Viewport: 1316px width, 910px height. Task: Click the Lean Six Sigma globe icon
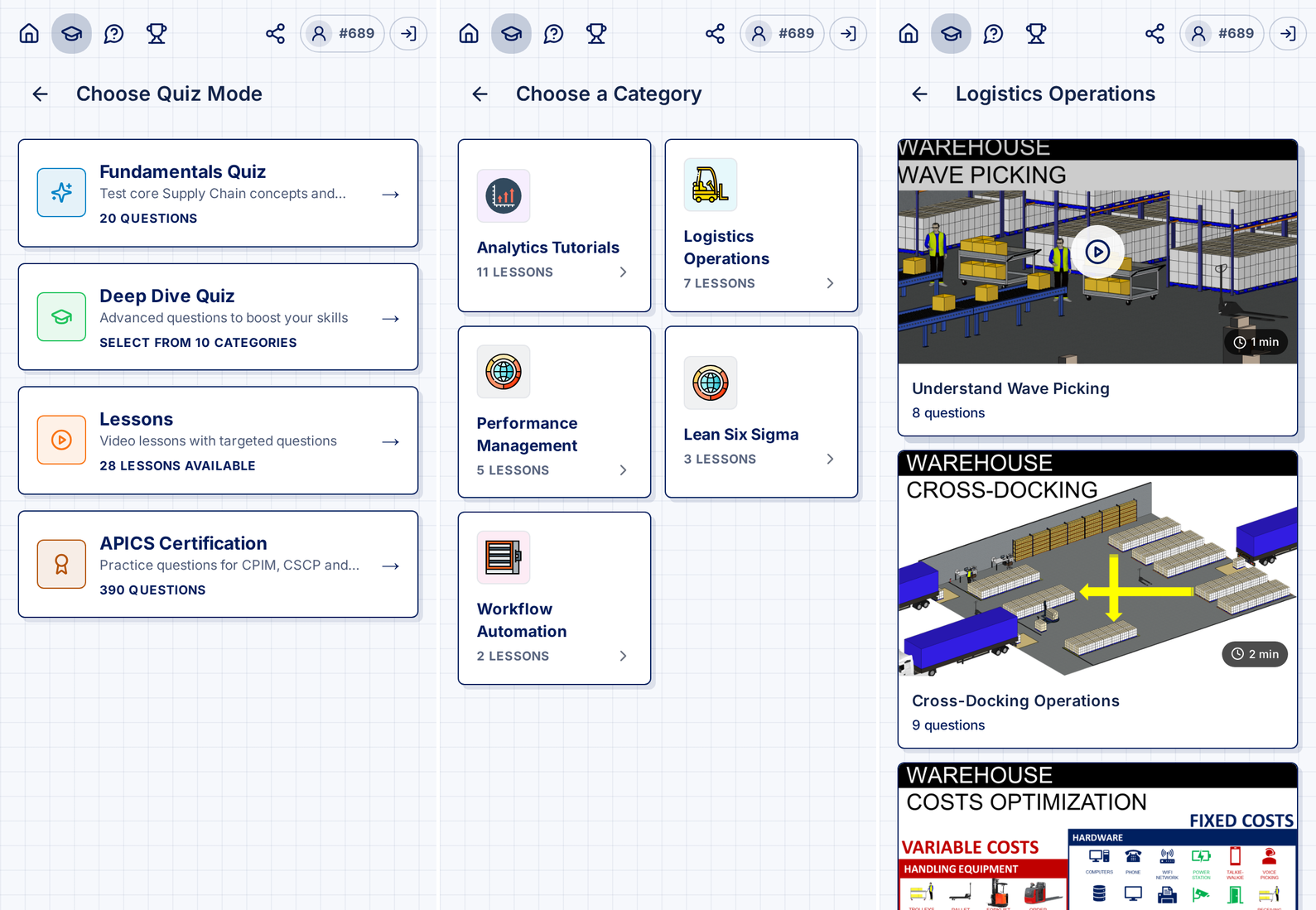coord(711,383)
